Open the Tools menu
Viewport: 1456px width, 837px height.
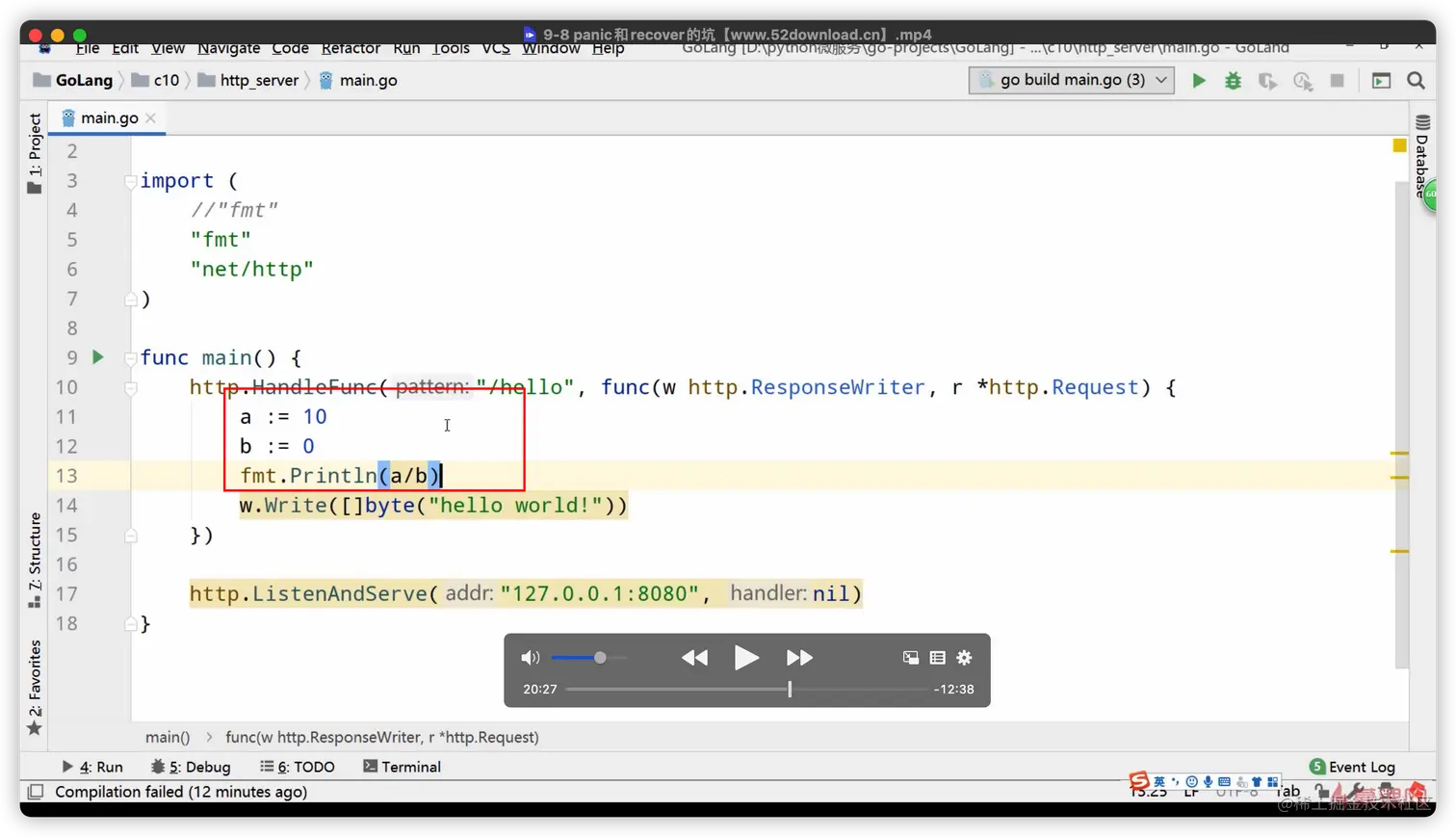coord(451,48)
